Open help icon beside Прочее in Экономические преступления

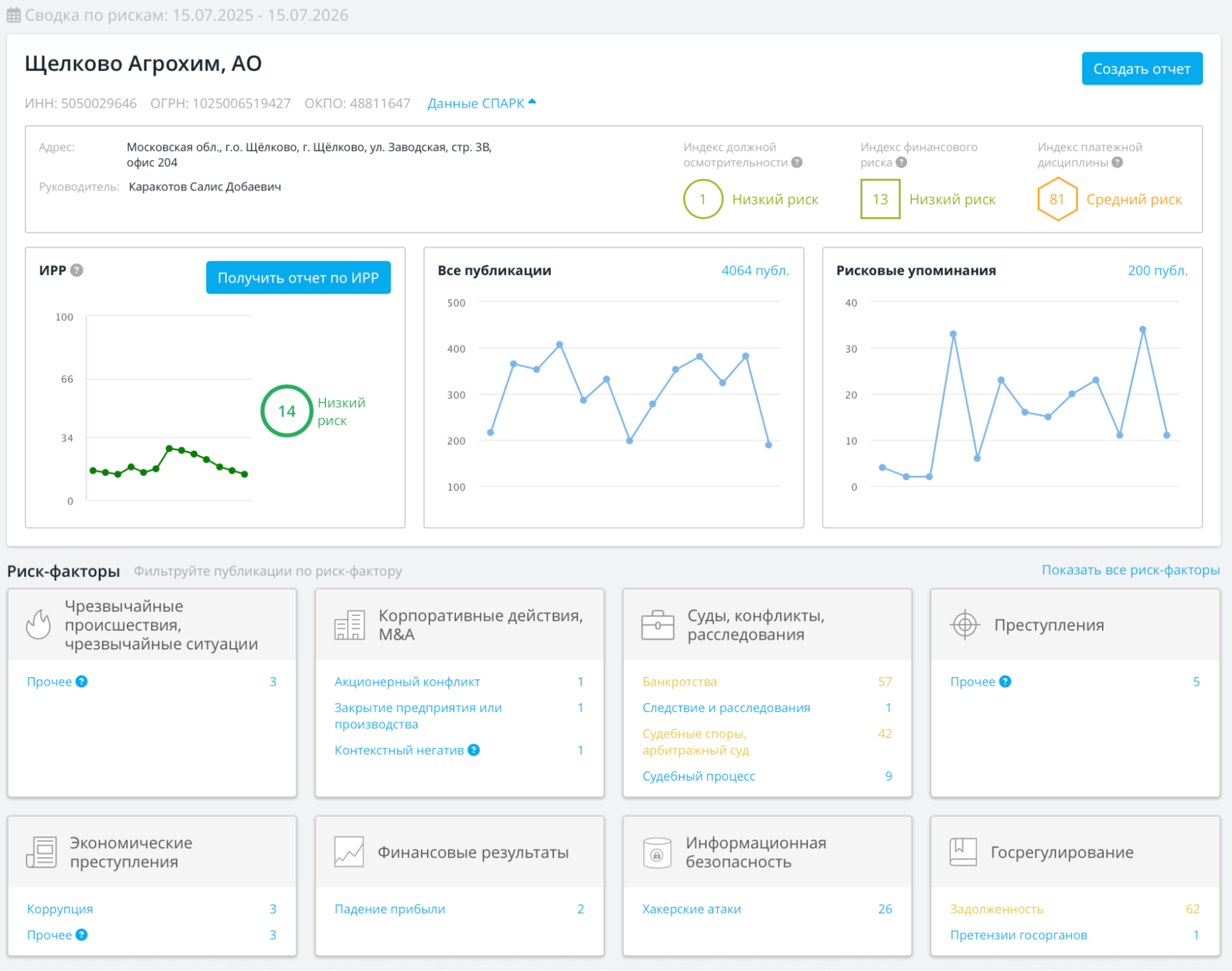pyautogui.click(x=81, y=935)
